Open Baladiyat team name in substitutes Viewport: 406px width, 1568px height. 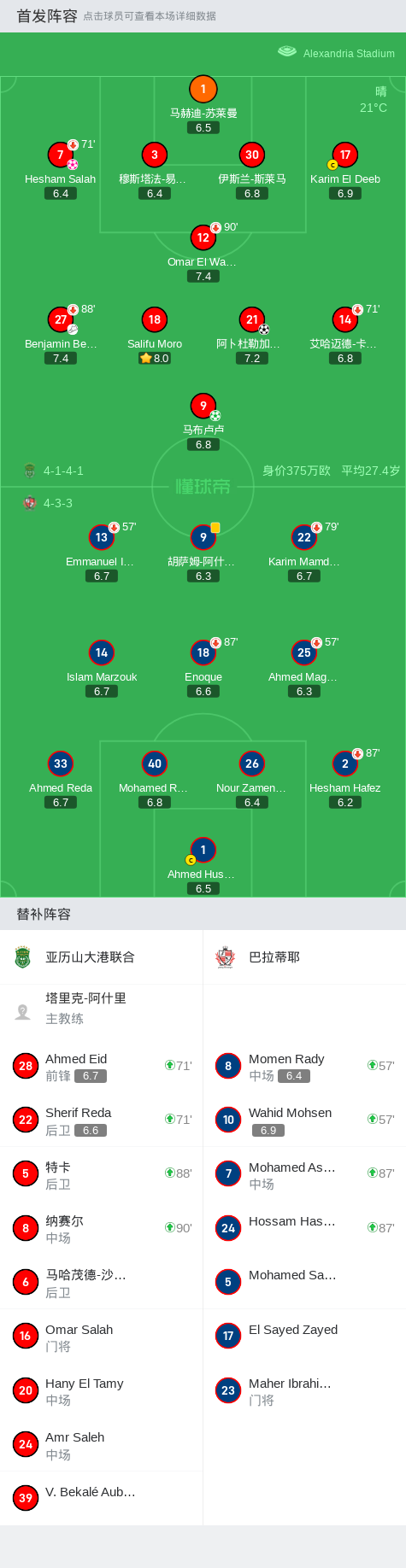274,957
